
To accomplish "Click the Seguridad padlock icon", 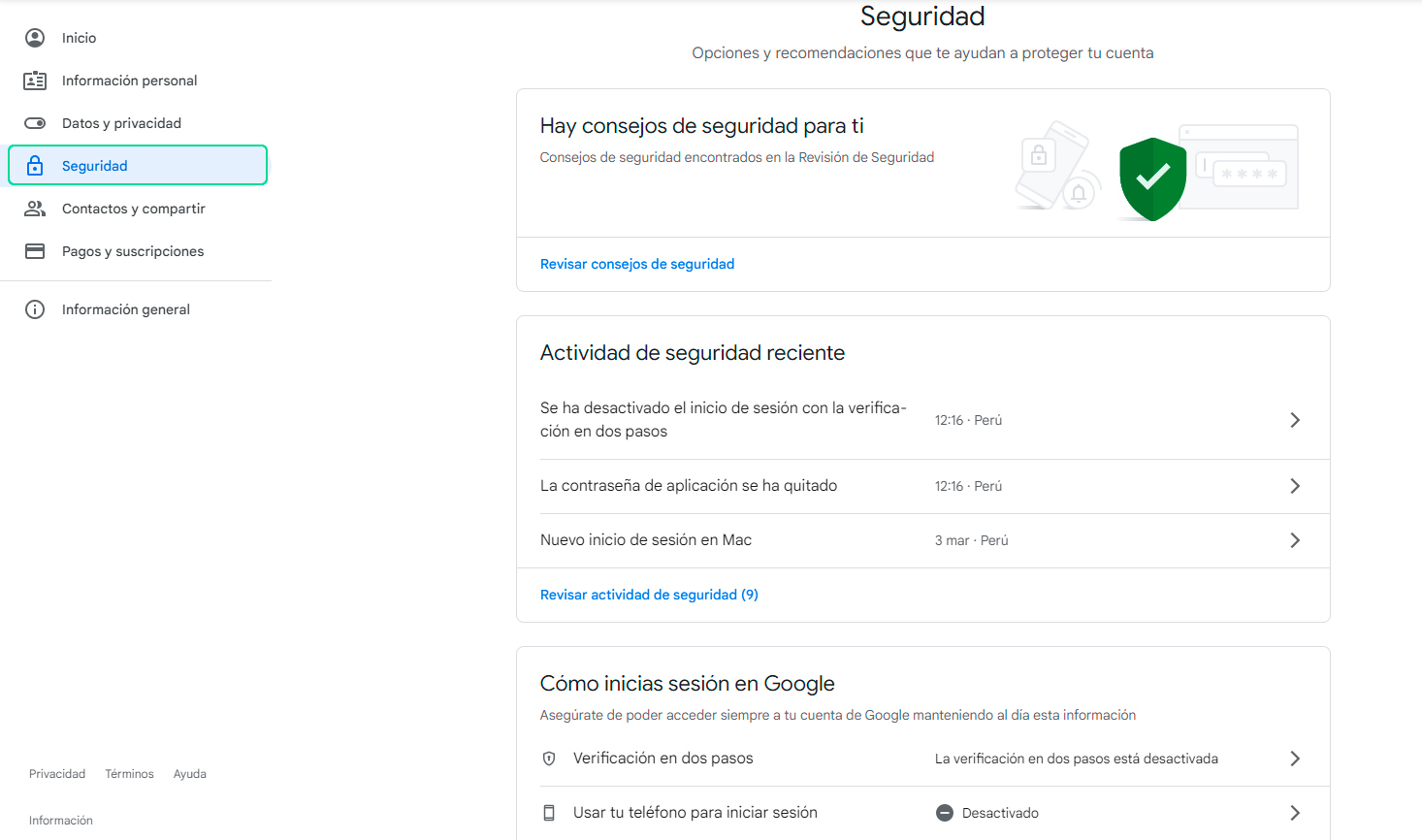I will (35, 166).
